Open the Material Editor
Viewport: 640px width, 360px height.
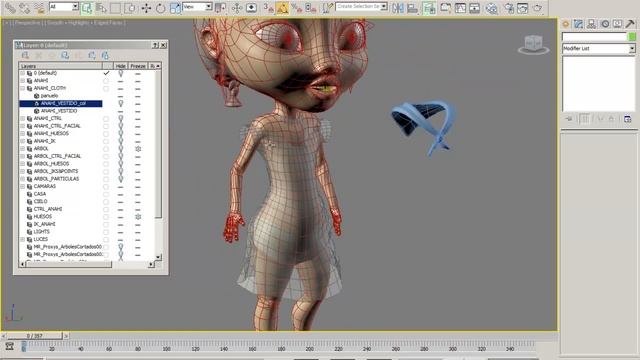pos(491,7)
